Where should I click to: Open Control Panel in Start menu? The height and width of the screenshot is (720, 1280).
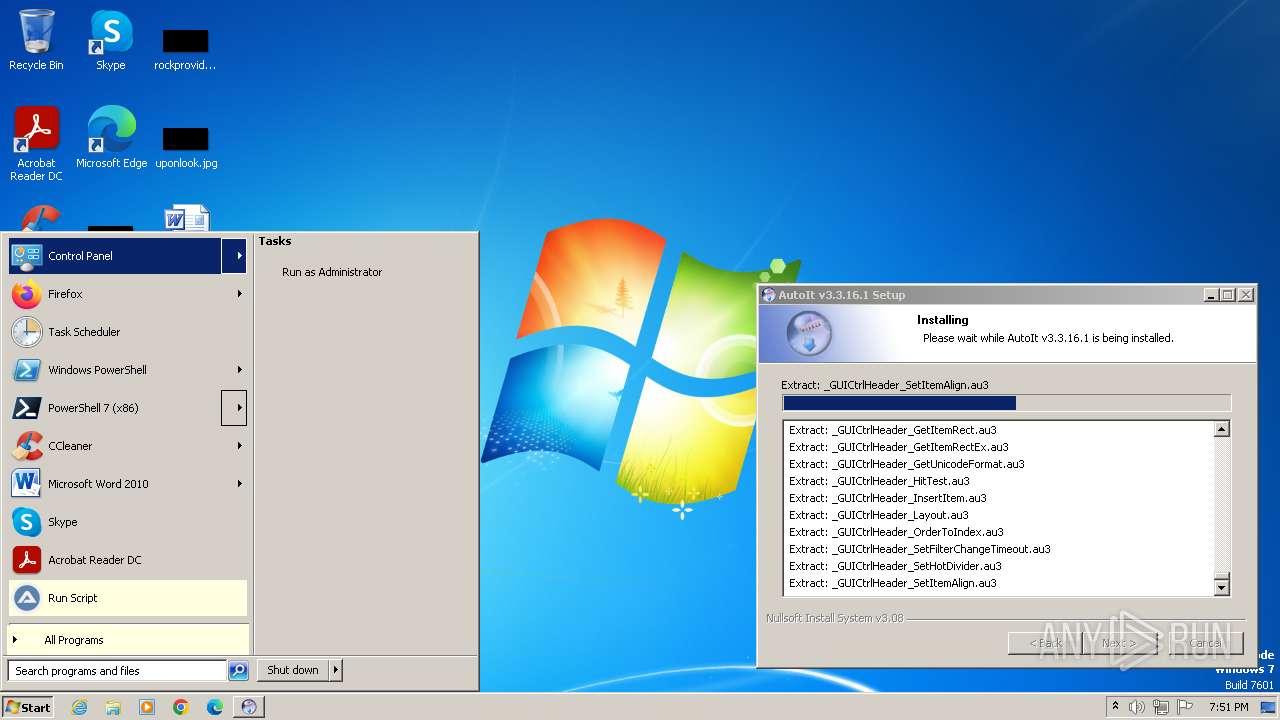(x=115, y=256)
